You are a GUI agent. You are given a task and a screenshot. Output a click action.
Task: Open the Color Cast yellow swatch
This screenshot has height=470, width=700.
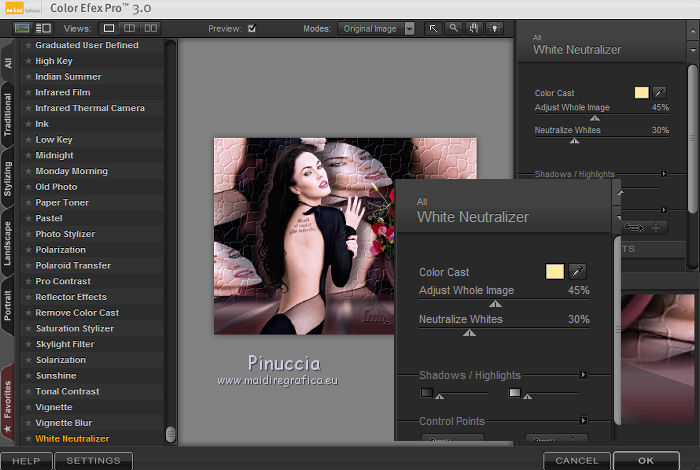click(554, 271)
